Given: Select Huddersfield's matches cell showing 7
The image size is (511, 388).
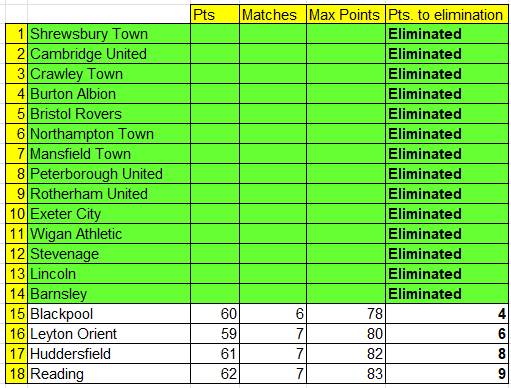Looking at the screenshot, I should (273, 354).
